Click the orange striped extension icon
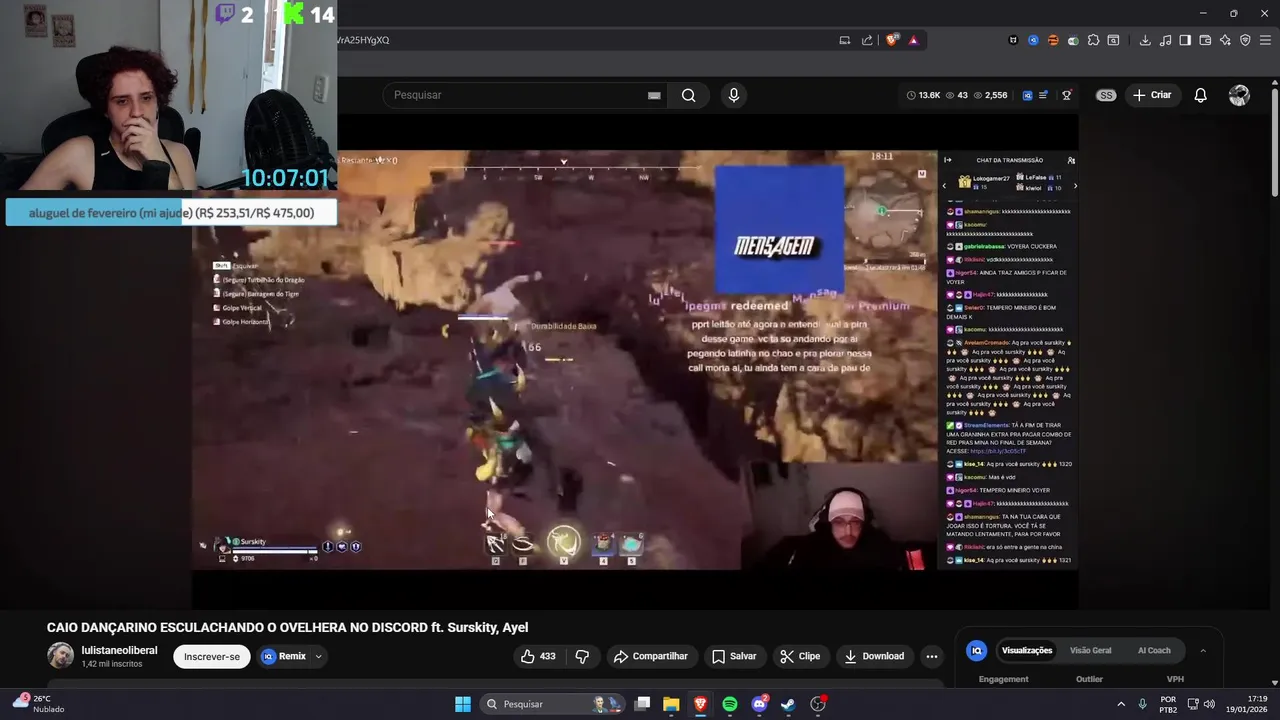This screenshot has width=1280, height=720. [1053, 40]
